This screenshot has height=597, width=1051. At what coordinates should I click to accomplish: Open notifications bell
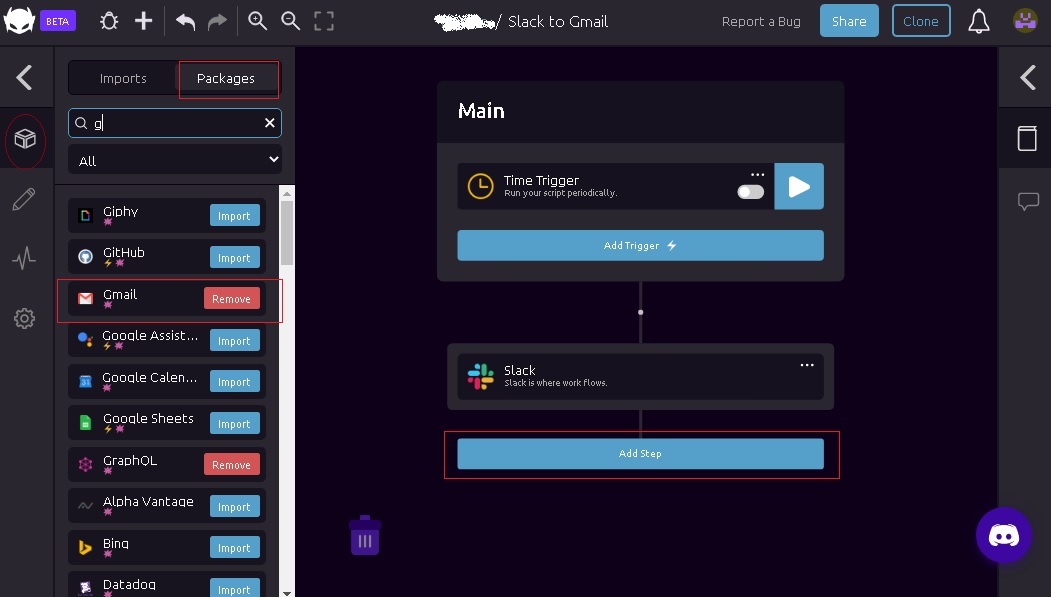click(979, 21)
